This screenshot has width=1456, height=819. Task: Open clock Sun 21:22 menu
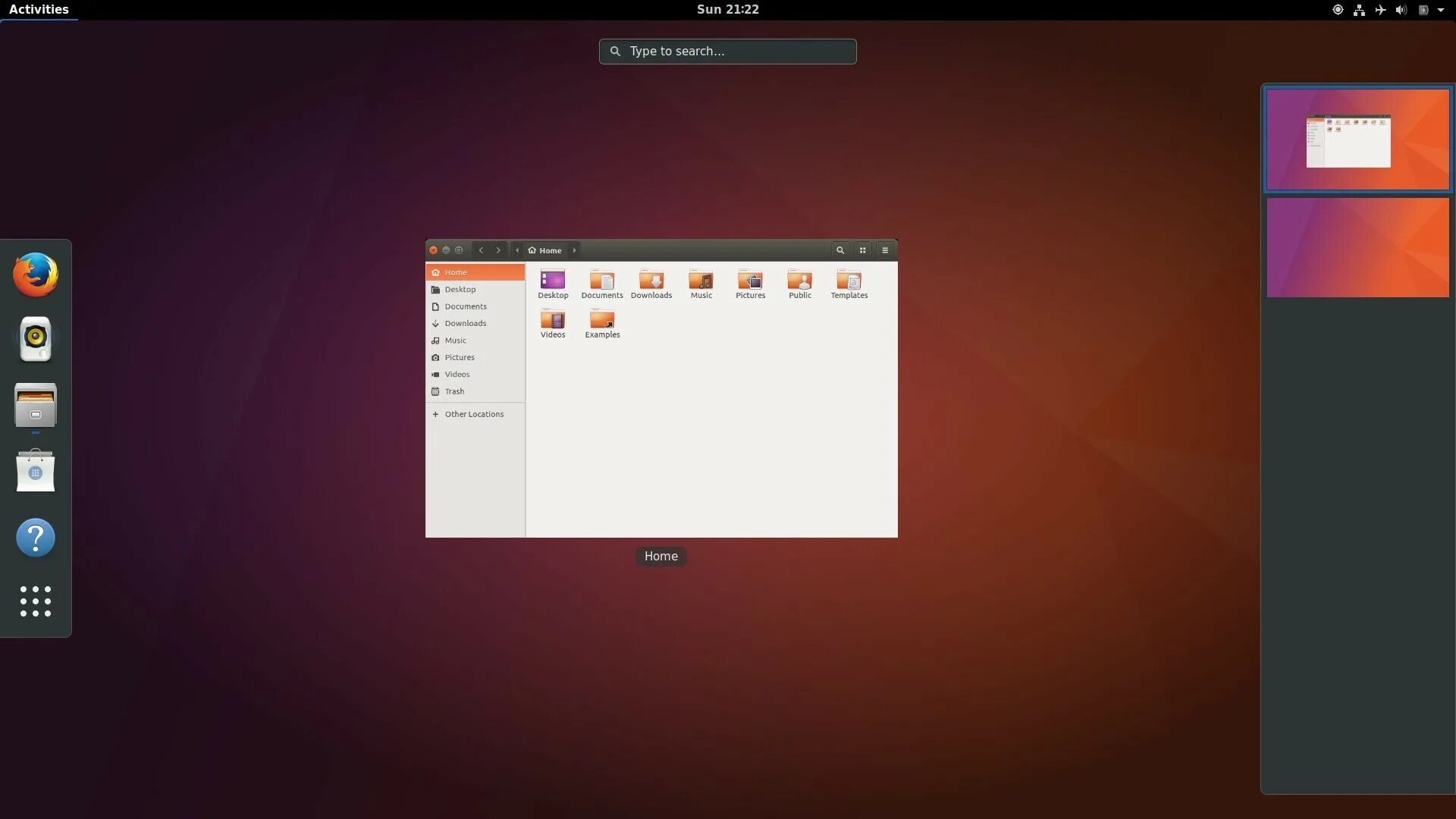click(x=727, y=10)
